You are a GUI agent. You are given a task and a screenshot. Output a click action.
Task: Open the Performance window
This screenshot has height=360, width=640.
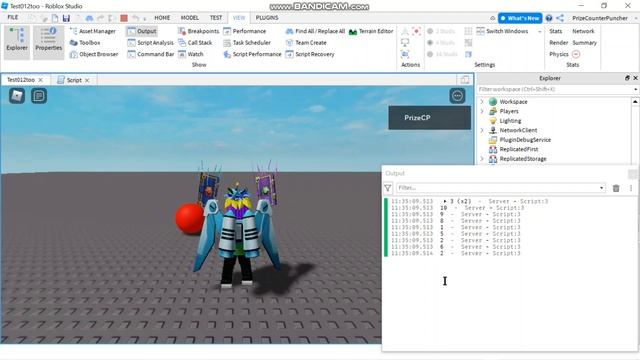[244, 31]
